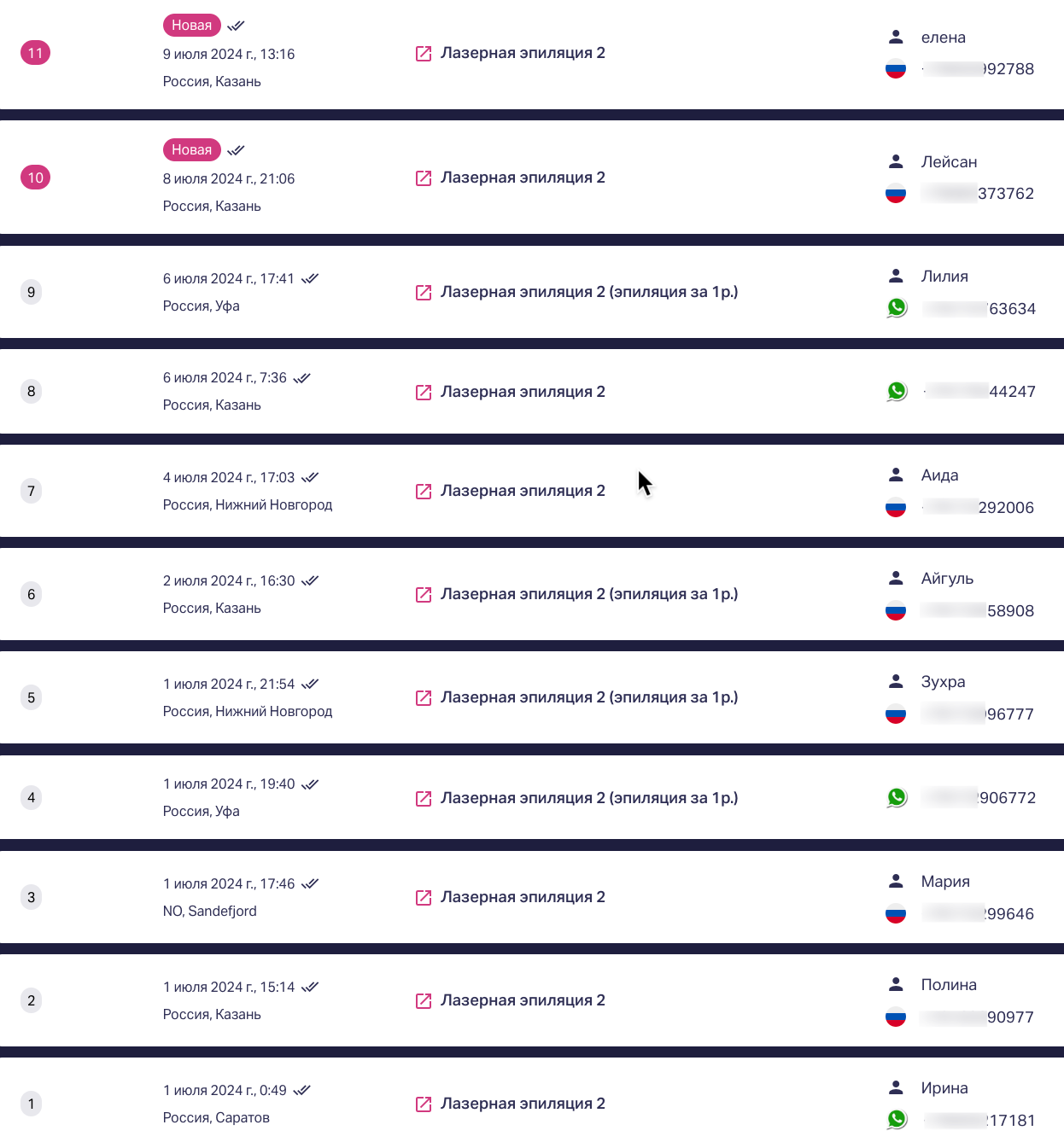
Task: Click read double-checkmark on 9 июля request
Action: point(237,26)
